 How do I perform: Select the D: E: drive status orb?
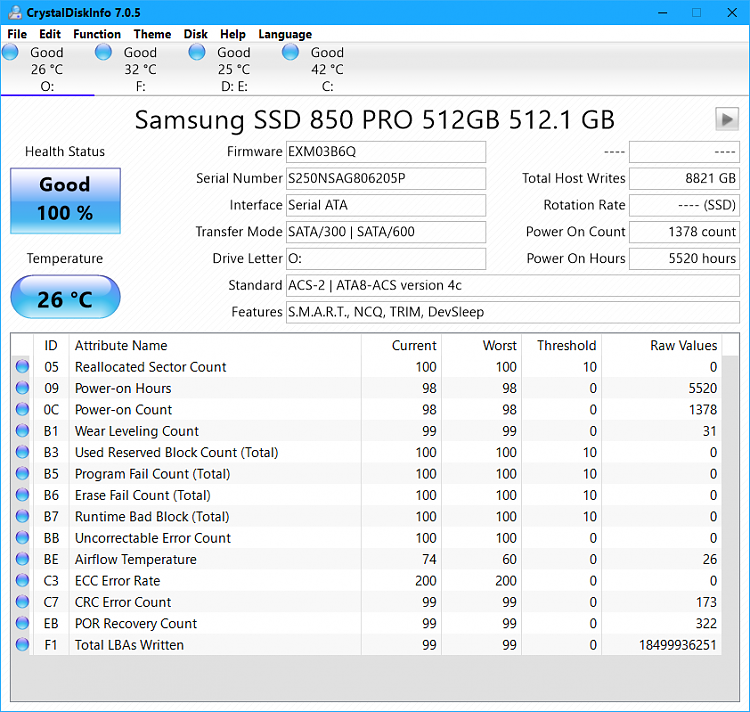[197, 52]
